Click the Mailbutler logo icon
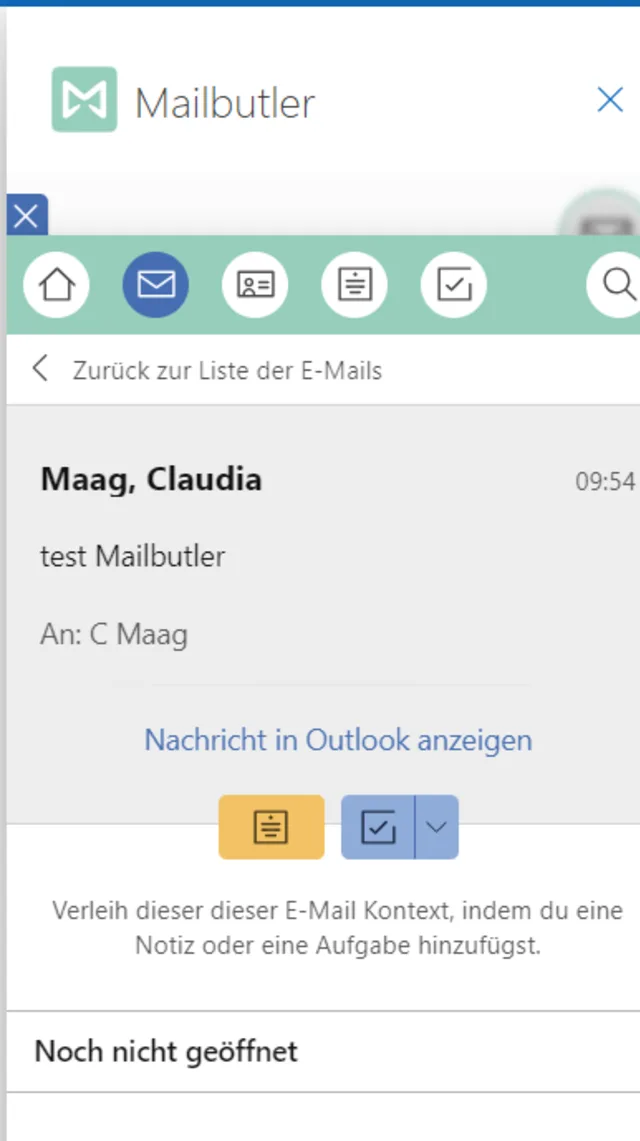640x1141 pixels. click(x=84, y=100)
